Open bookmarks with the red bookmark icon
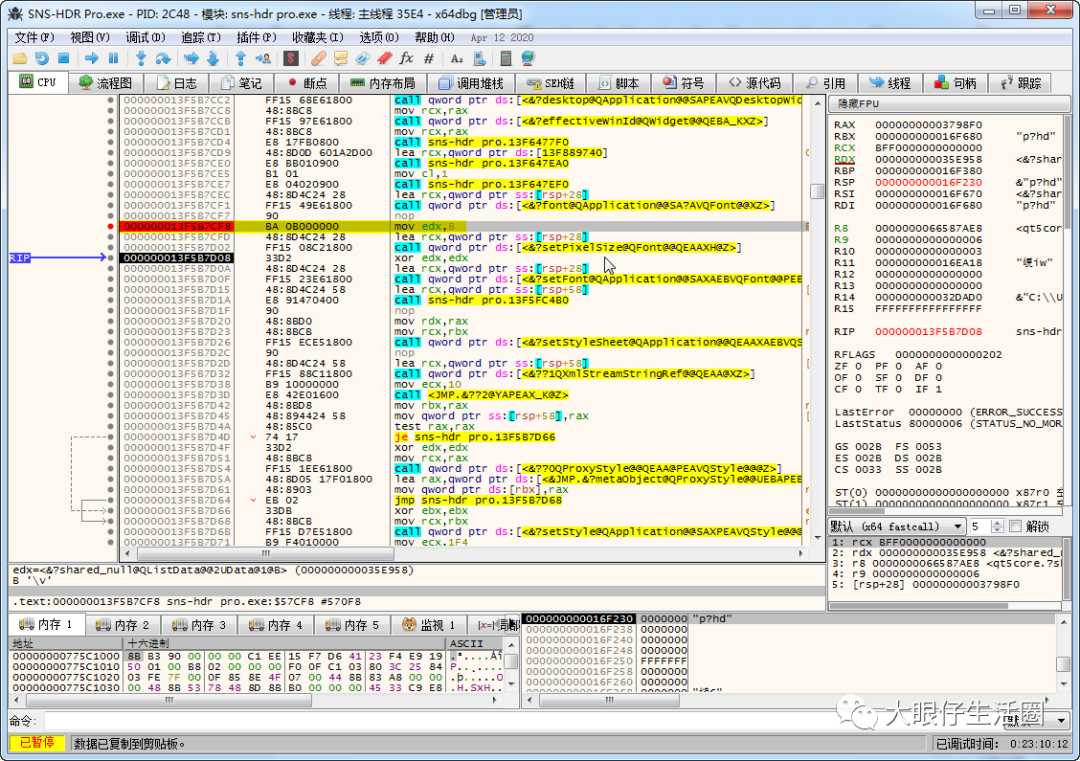The height and width of the screenshot is (761, 1080). 384,59
